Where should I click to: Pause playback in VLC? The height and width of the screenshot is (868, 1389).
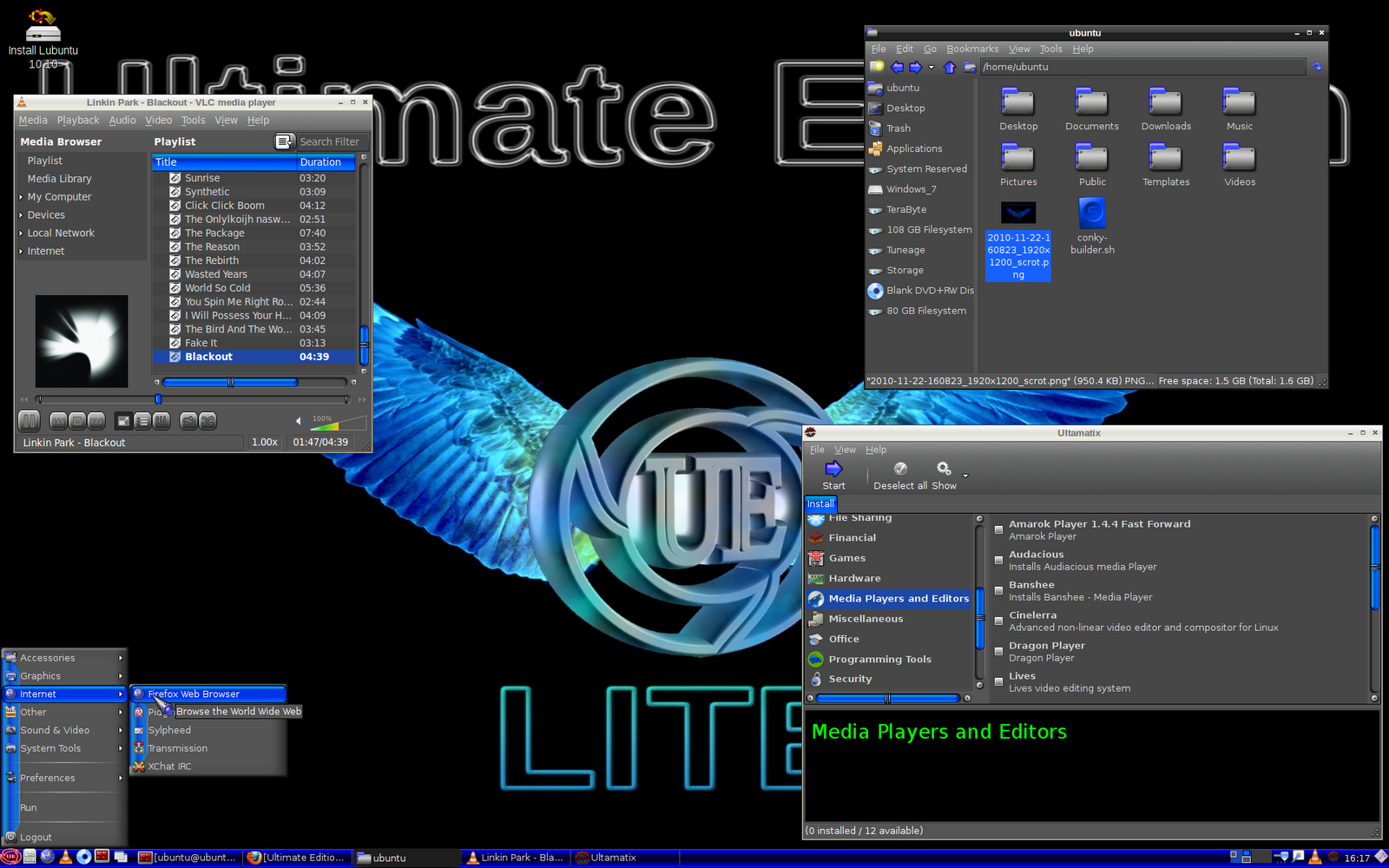[x=29, y=421]
